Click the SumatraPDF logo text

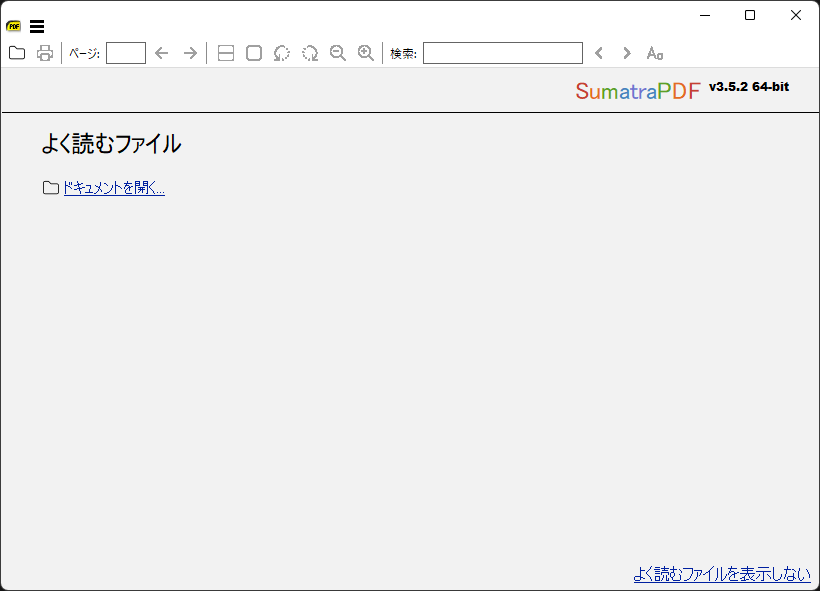[637, 91]
